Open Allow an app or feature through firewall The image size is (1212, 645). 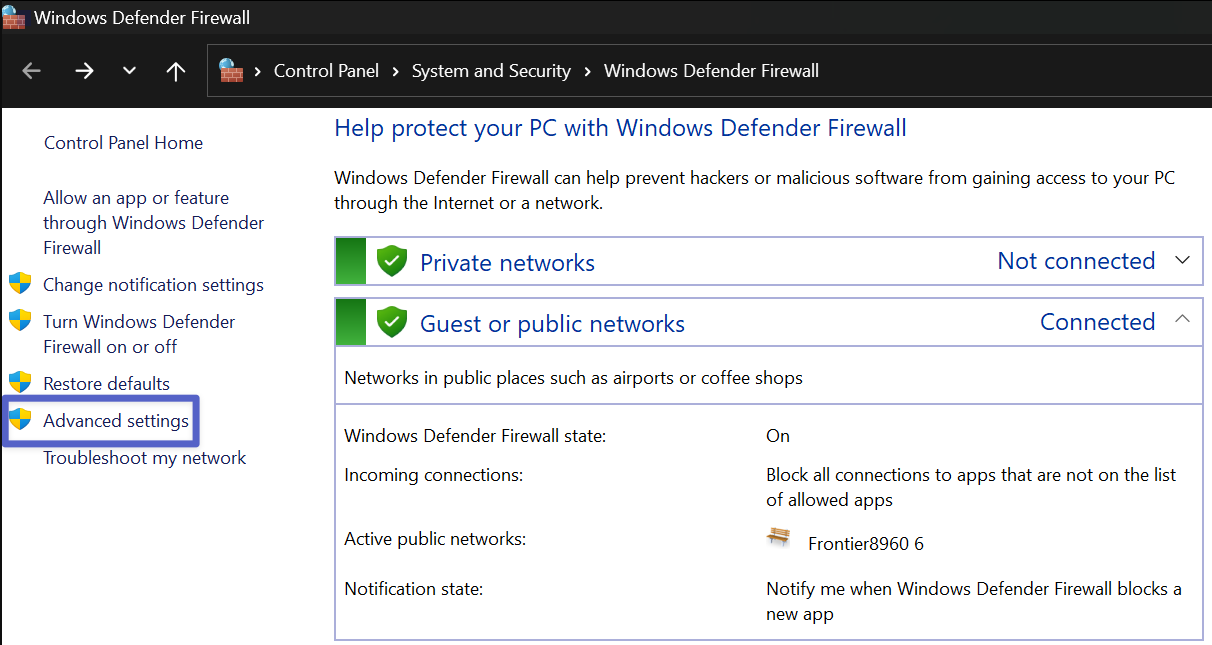coord(153,222)
